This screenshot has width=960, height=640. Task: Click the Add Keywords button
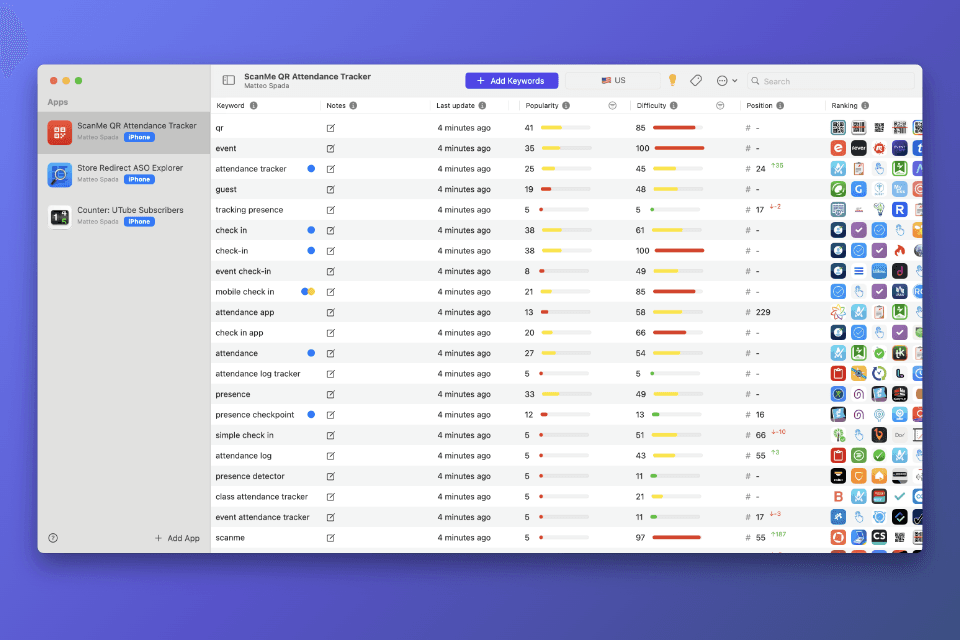click(x=511, y=80)
